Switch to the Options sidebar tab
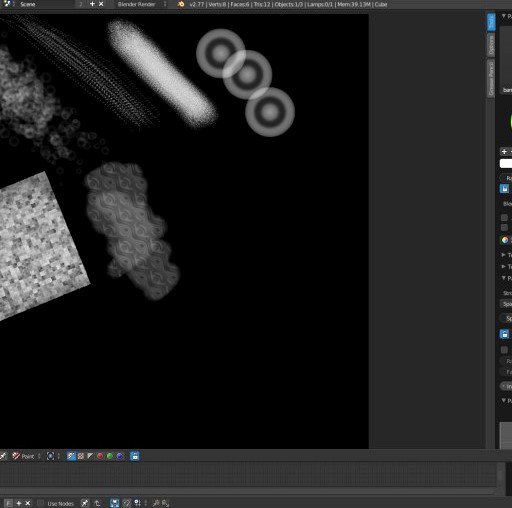The image size is (512, 508). pos(491,45)
